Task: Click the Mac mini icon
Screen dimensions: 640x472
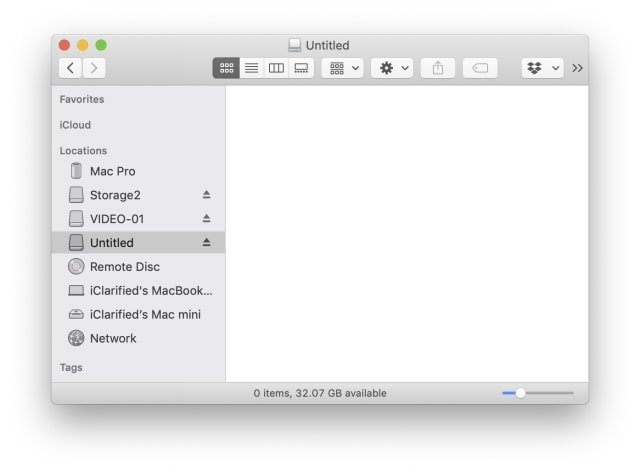Action: (x=76, y=314)
